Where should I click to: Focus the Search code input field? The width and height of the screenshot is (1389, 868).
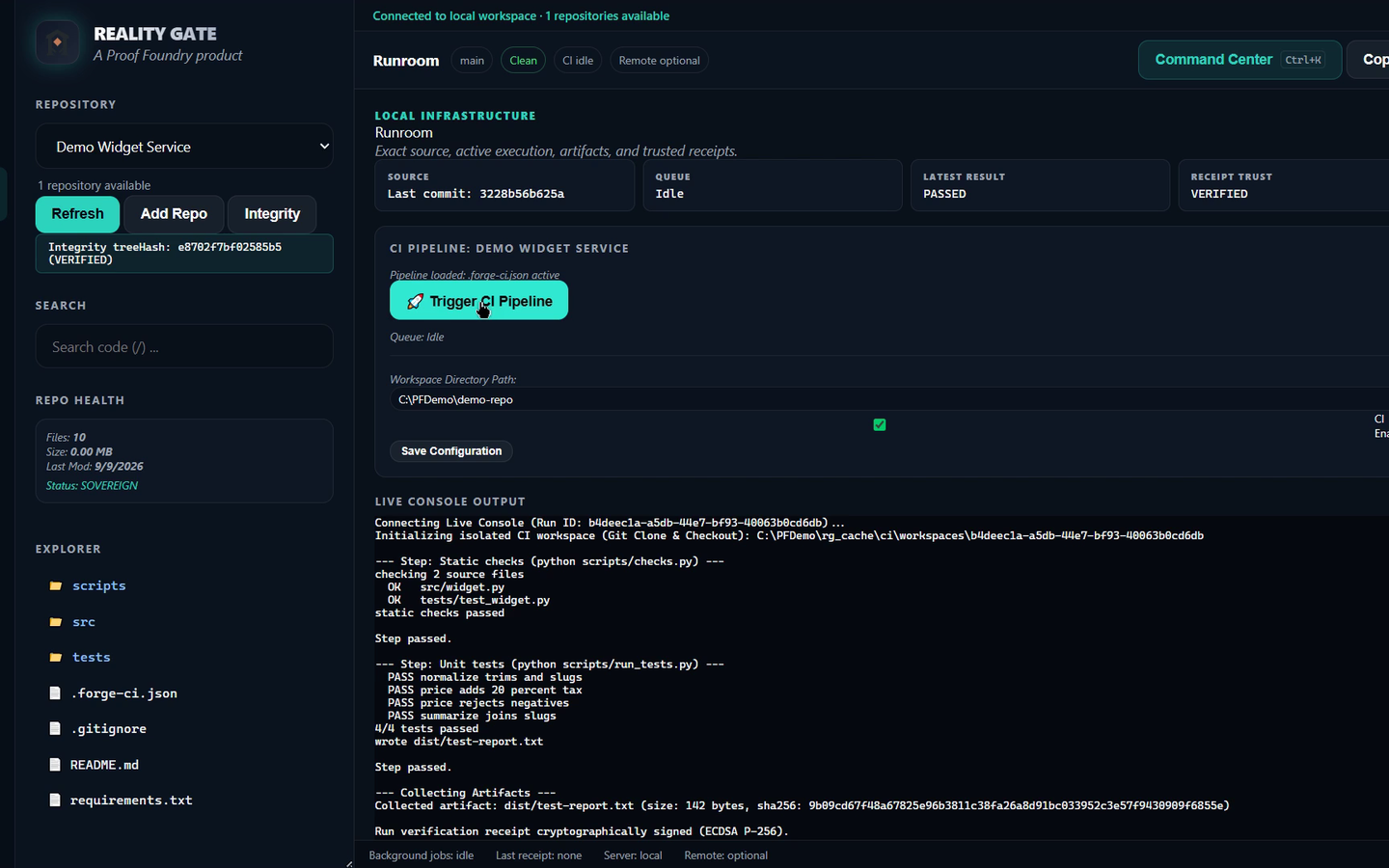click(184, 346)
